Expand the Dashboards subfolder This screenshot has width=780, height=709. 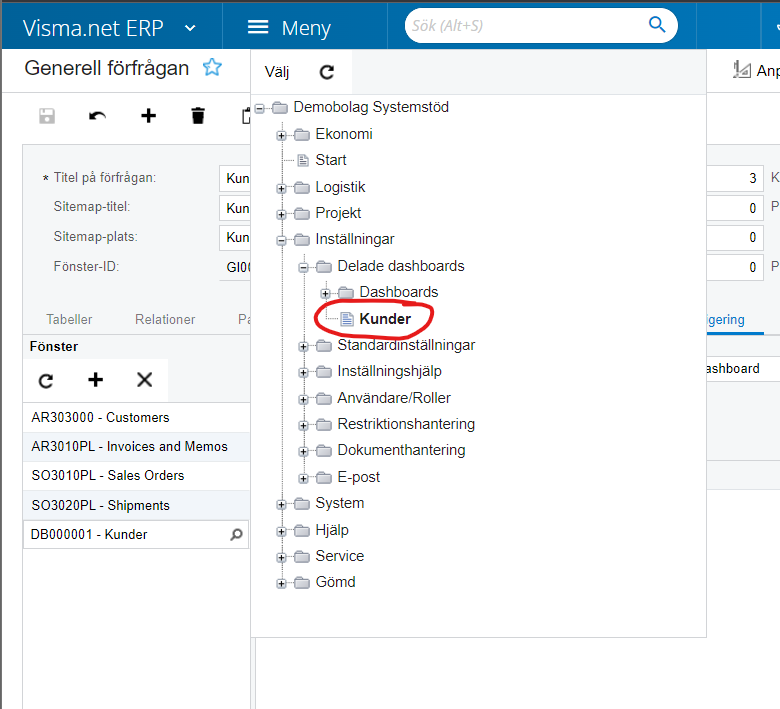point(325,294)
